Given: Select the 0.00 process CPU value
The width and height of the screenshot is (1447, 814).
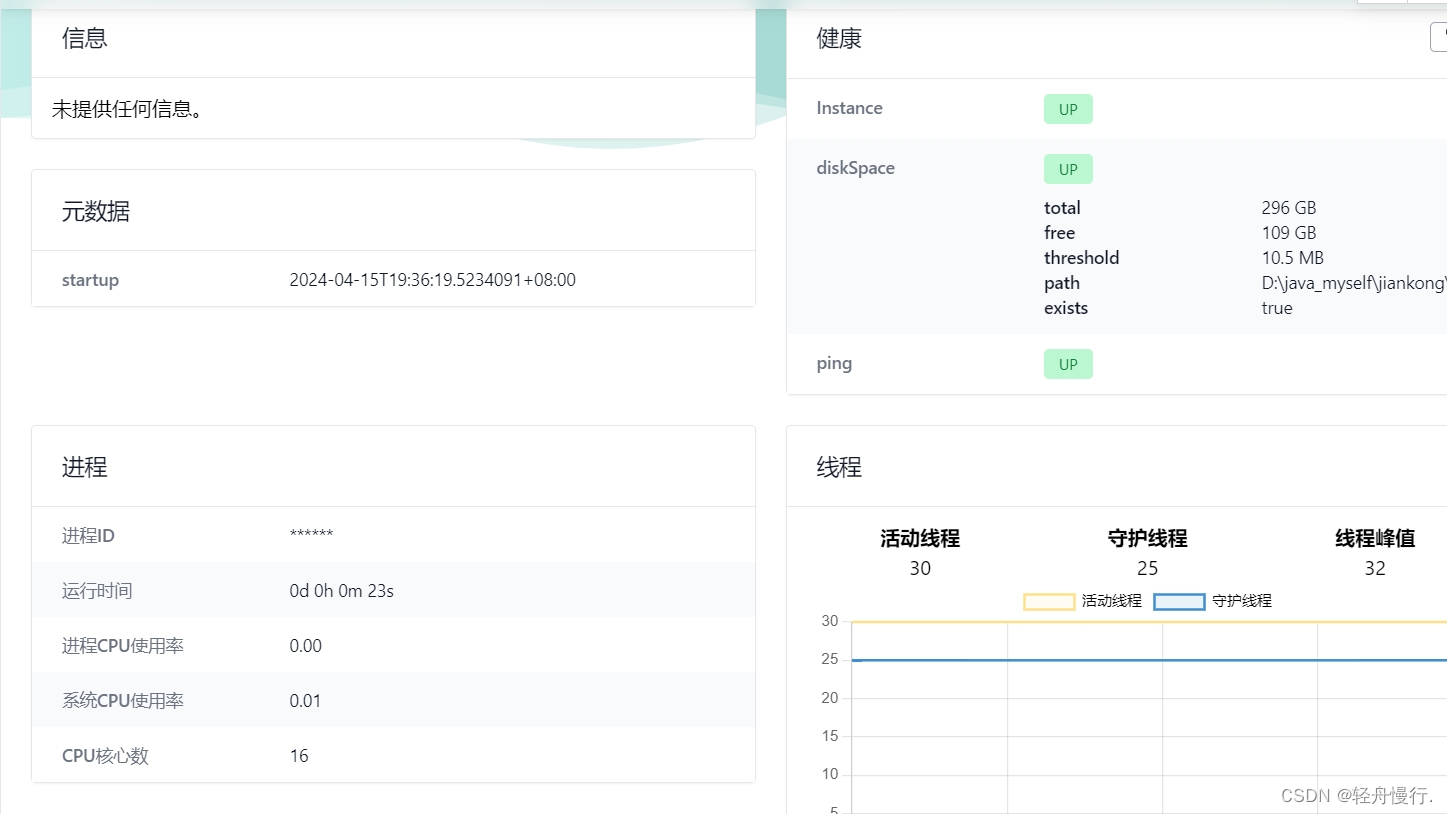Looking at the screenshot, I should coord(306,646).
